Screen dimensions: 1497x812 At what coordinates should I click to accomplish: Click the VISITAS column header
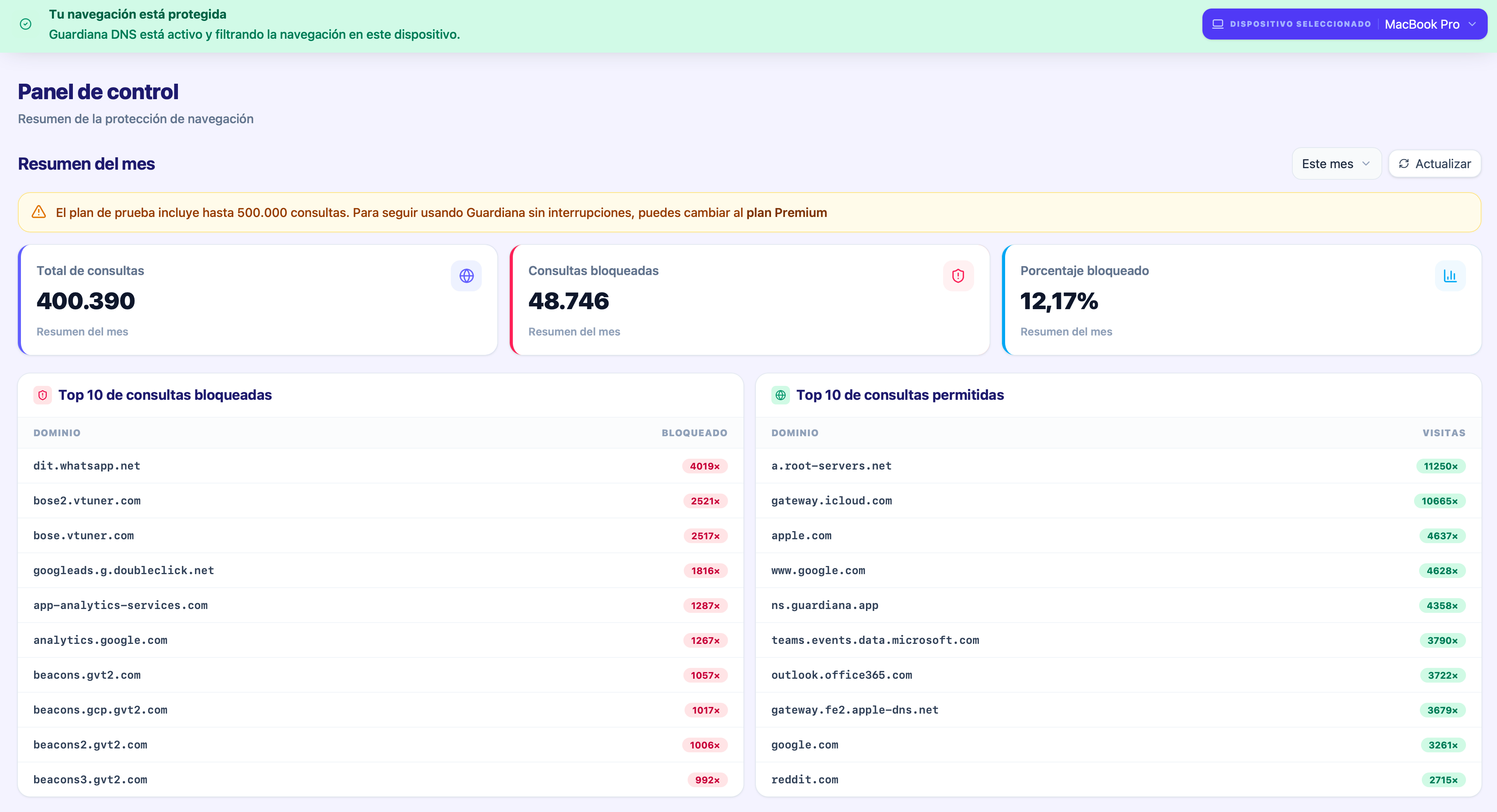tap(1444, 433)
